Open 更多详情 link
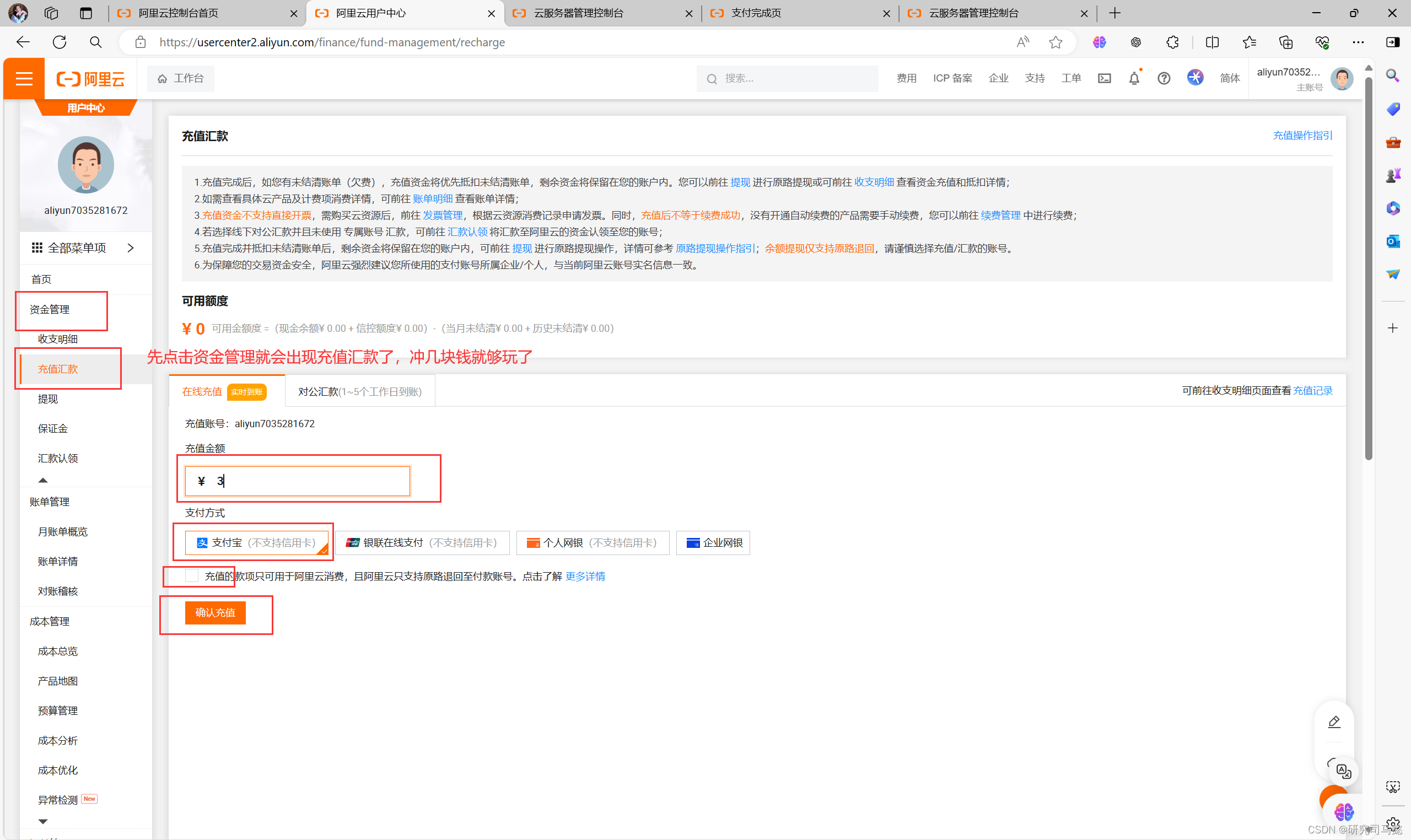The height and width of the screenshot is (840, 1411). [585, 576]
